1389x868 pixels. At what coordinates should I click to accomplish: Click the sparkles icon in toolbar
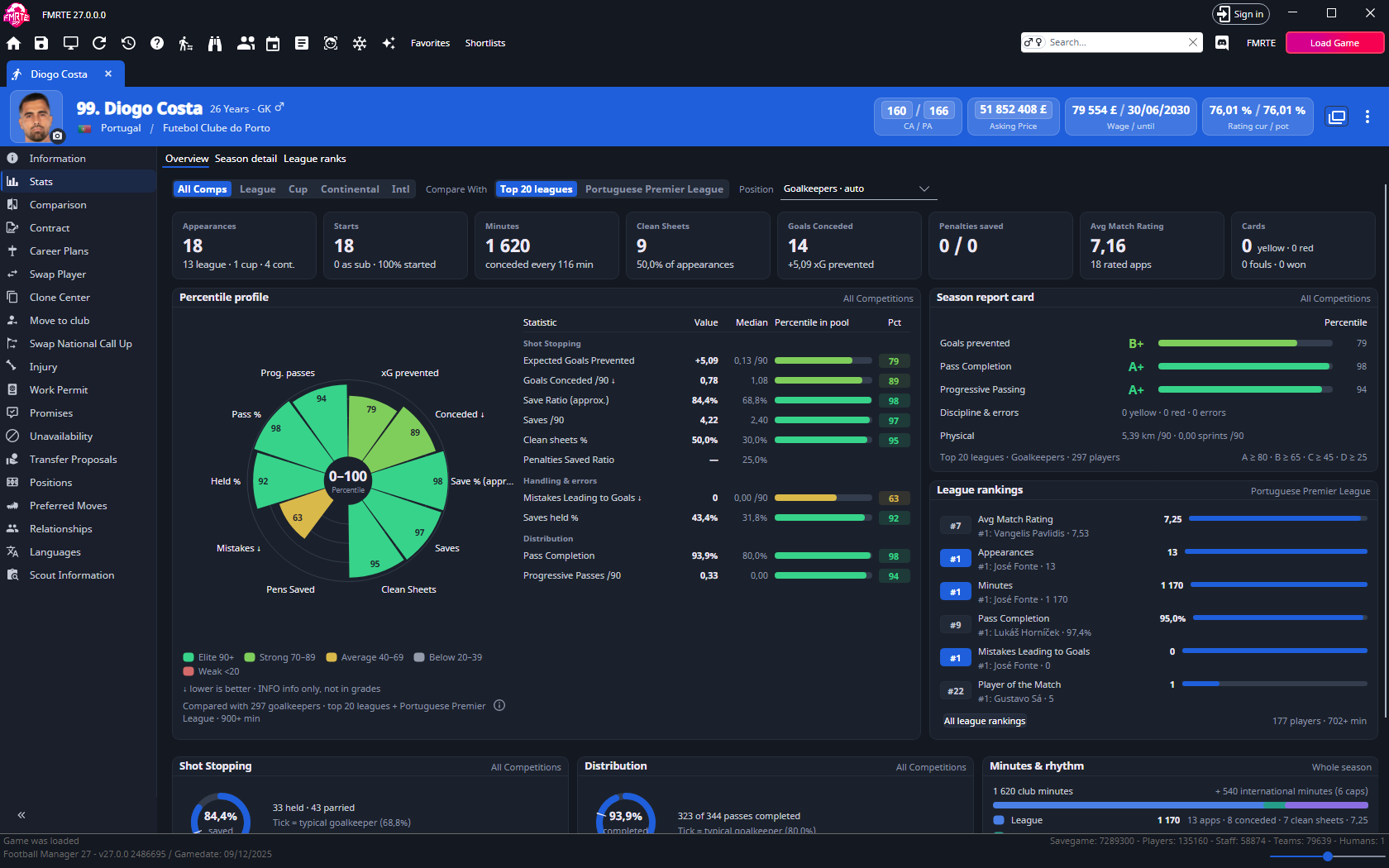click(389, 43)
